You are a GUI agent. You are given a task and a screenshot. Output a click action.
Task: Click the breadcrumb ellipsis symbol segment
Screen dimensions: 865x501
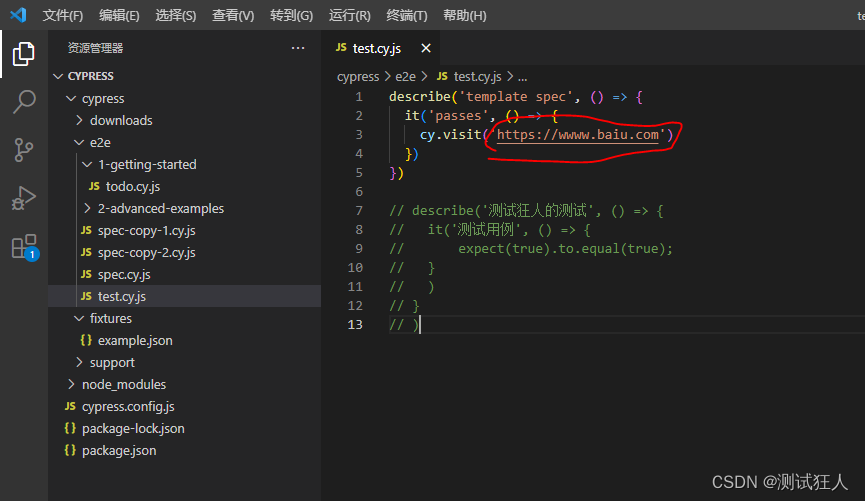pos(522,77)
